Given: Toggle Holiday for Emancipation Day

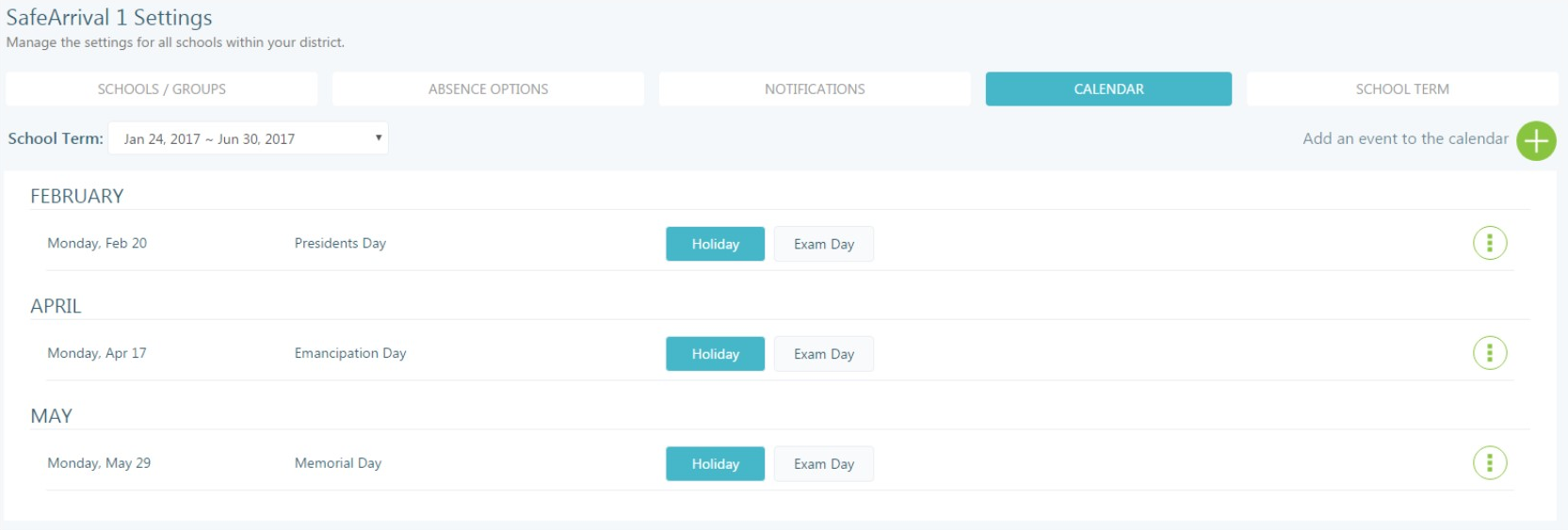Looking at the screenshot, I should tap(715, 354).
